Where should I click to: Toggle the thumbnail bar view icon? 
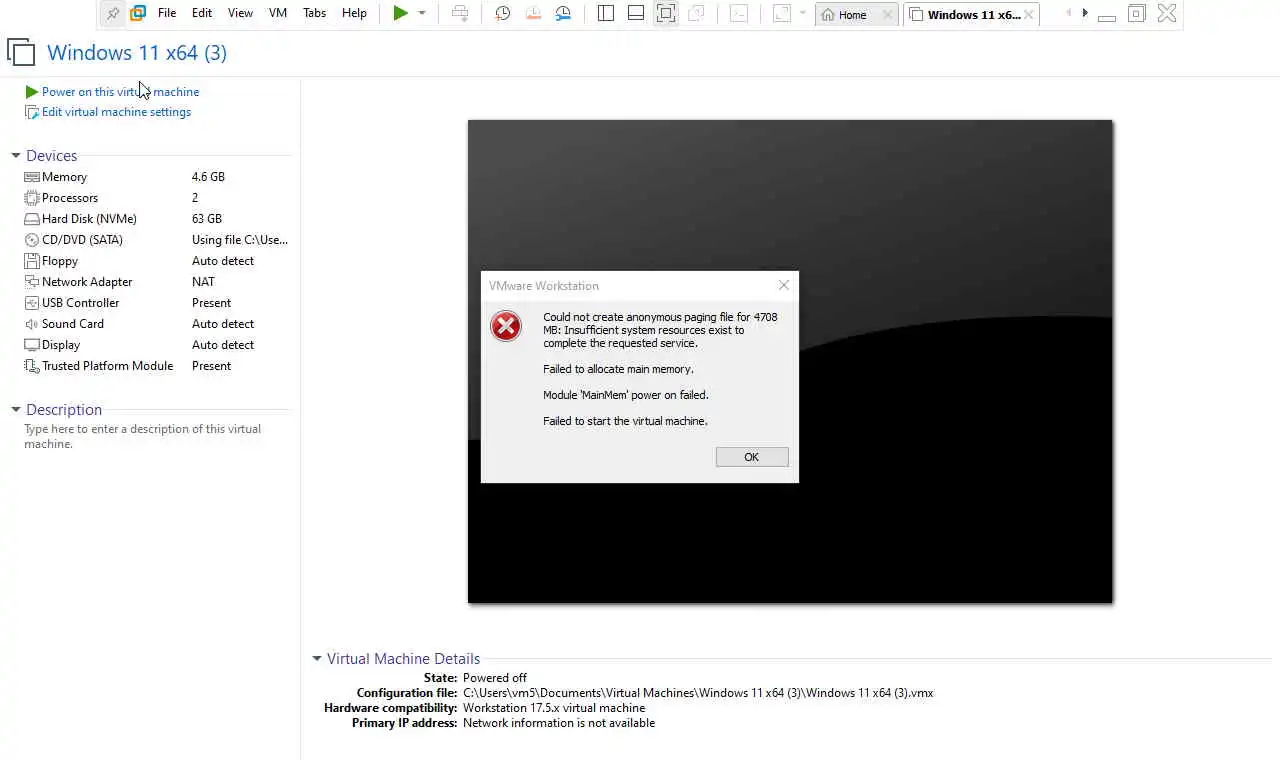636,13
